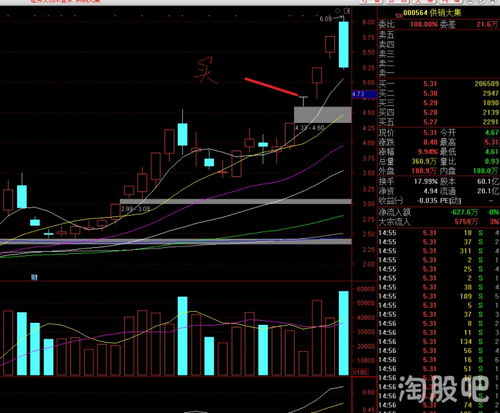Select the tallest cyan candle near 6.09
The width and height of the screenshot is (500, 413).
(x=344, y=45)
